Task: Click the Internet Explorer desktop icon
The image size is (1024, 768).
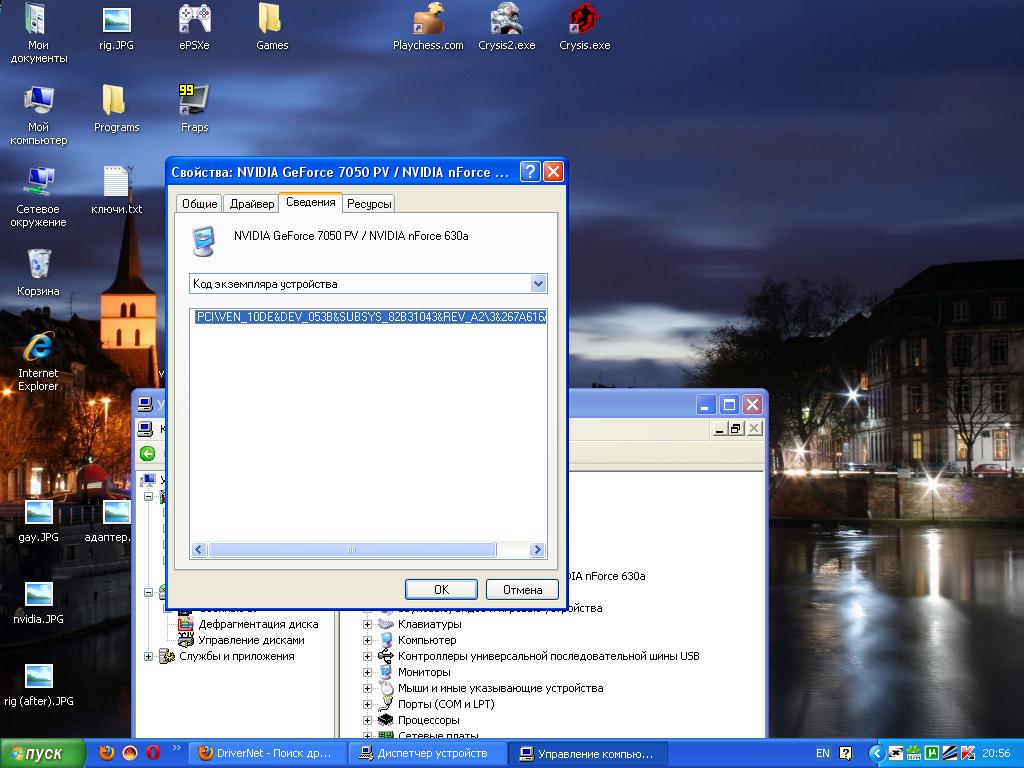Action: click(x=38, y=348)
